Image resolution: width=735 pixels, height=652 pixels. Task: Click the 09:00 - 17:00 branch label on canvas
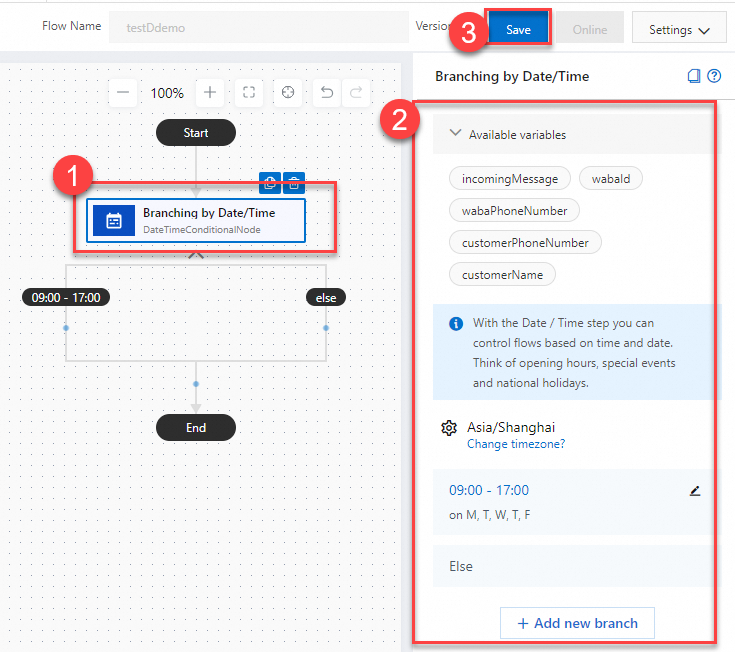pos(66,298)
